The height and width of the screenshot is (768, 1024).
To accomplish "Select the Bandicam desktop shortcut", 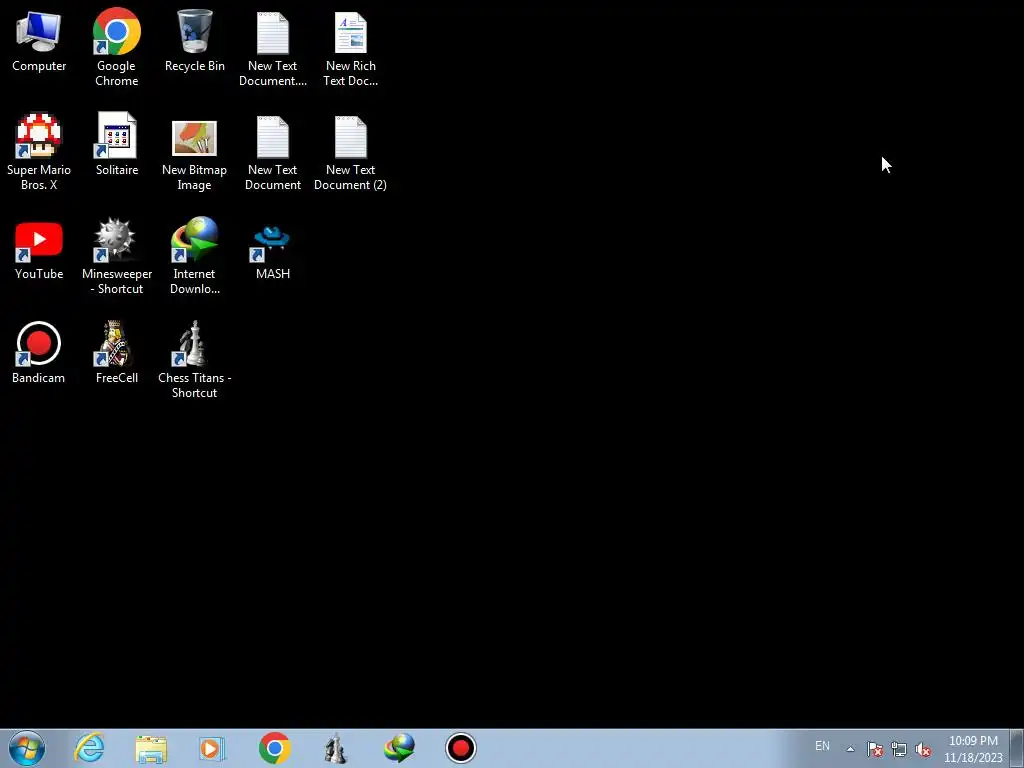I will [38, 353].
